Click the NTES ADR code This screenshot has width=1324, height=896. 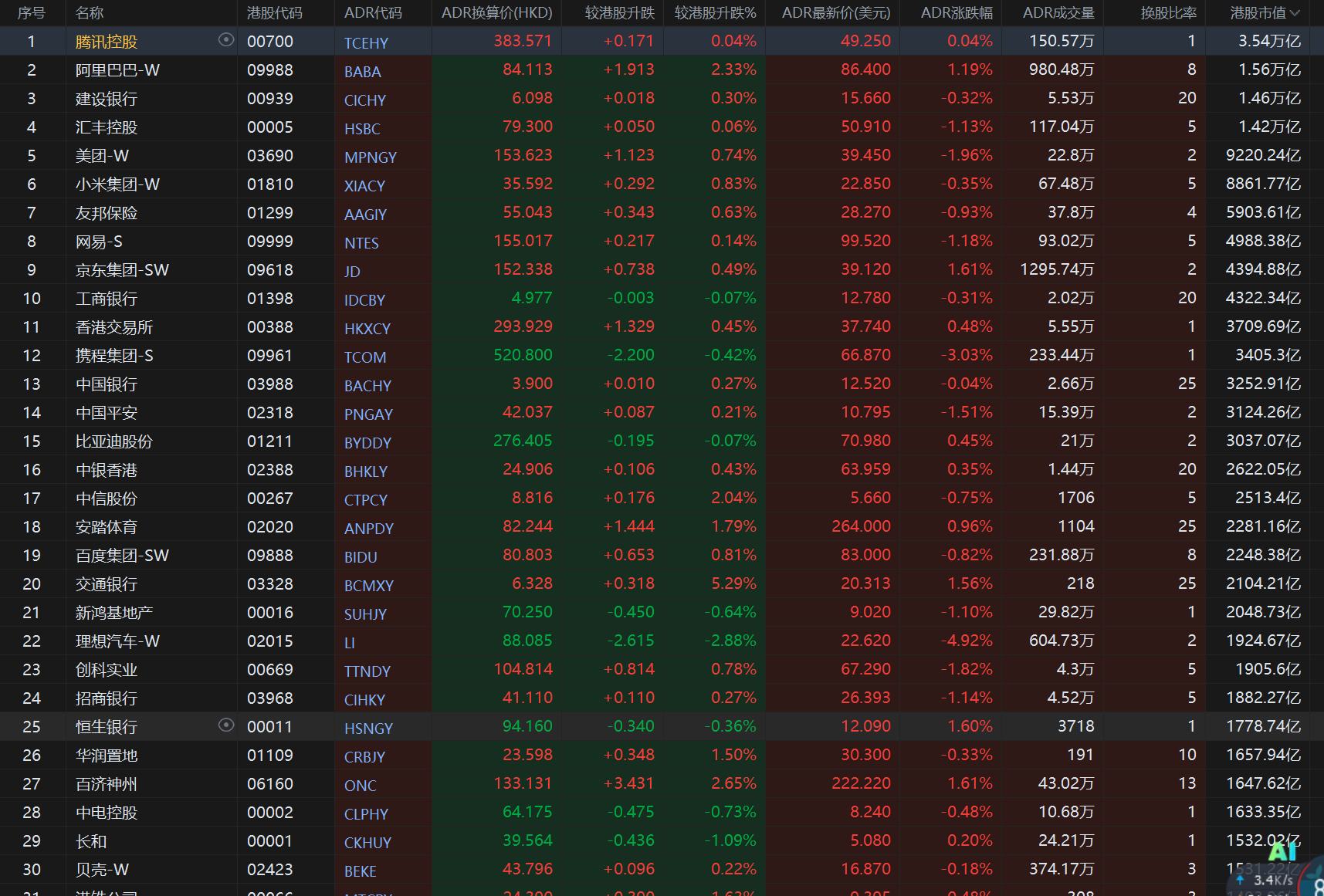361,243
